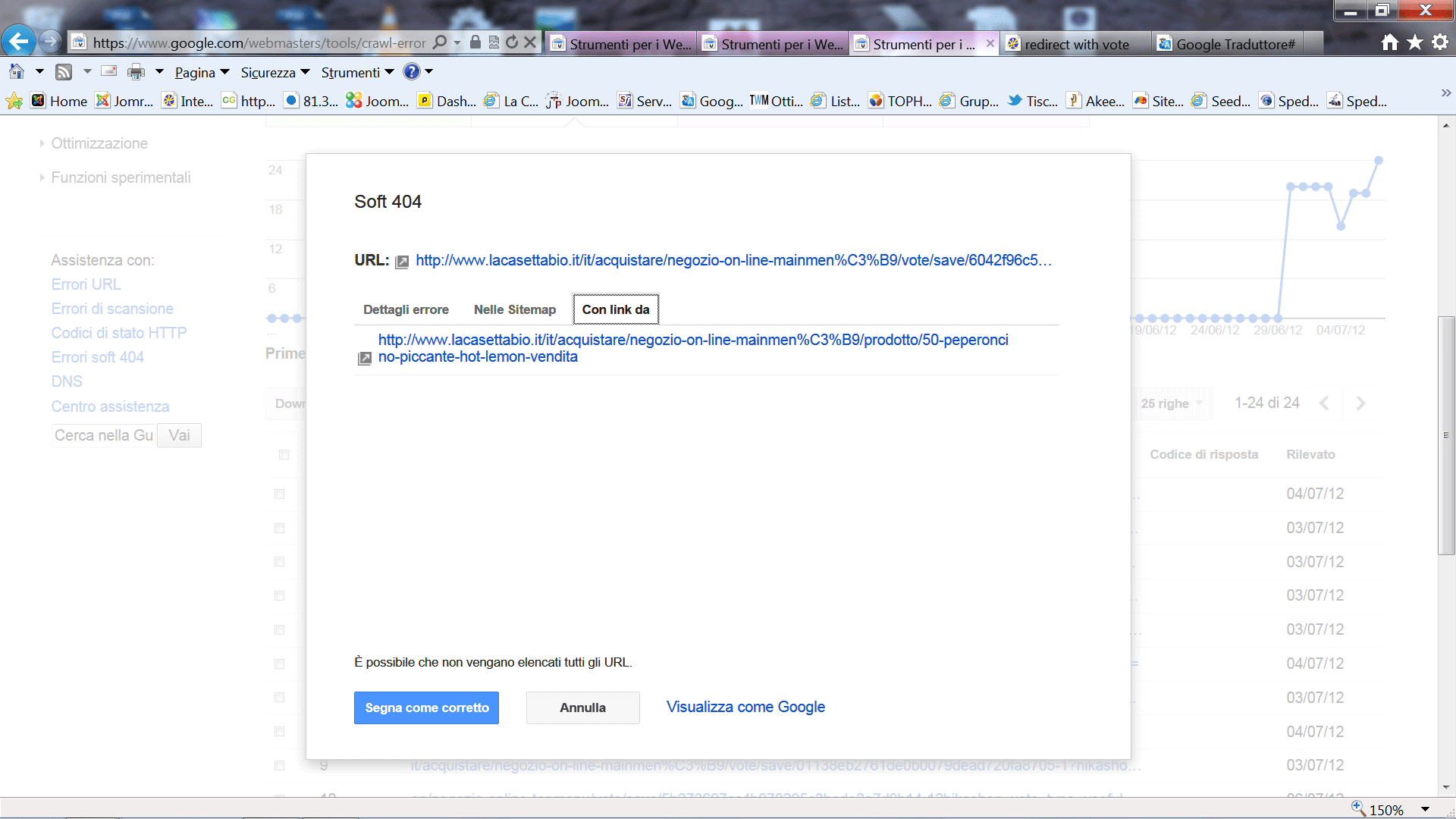Open Favorites with the star icon

(x=1415, y=42)
